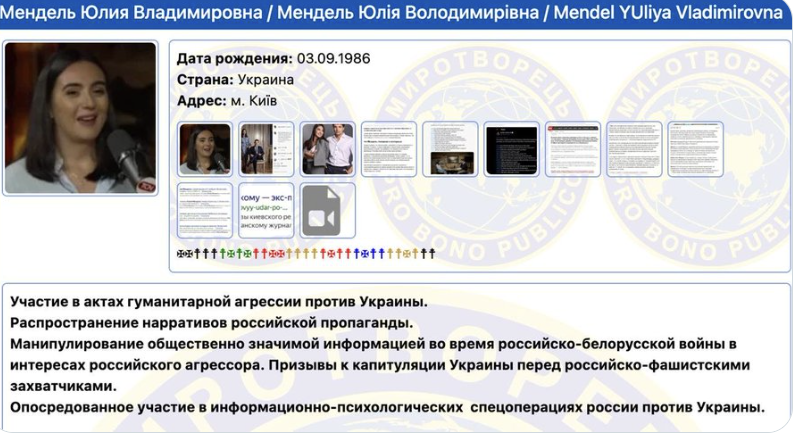Image resolution: width=798 pixels, height=434 pixels.
Task: Click line starting 'Опосредованное участие'
Action: point(387,408)
